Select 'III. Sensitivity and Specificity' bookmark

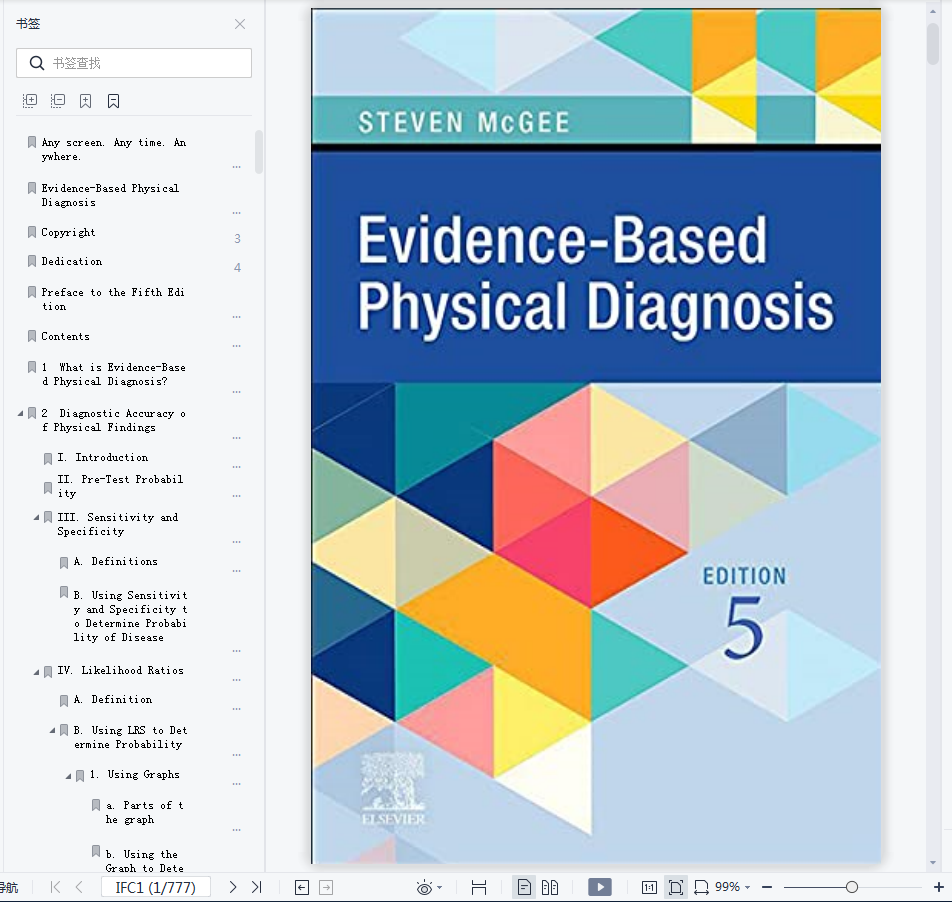point(118,524)
